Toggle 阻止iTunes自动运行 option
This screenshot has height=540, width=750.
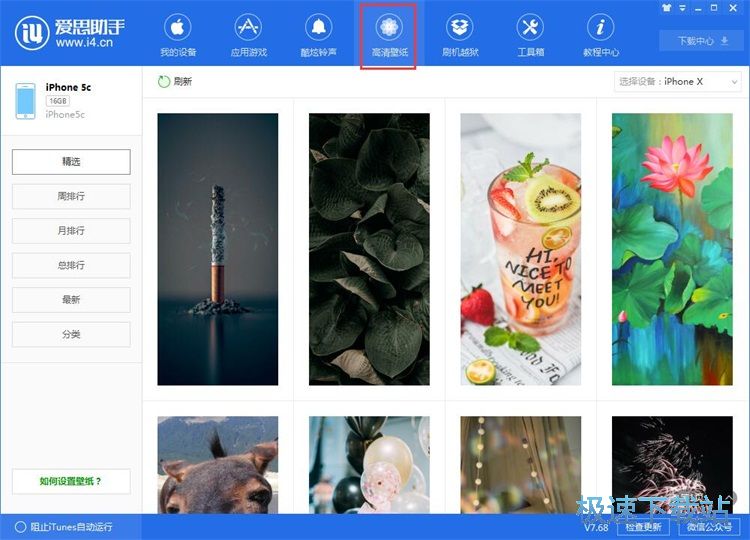pyautogui.click(x=20, y=527)
